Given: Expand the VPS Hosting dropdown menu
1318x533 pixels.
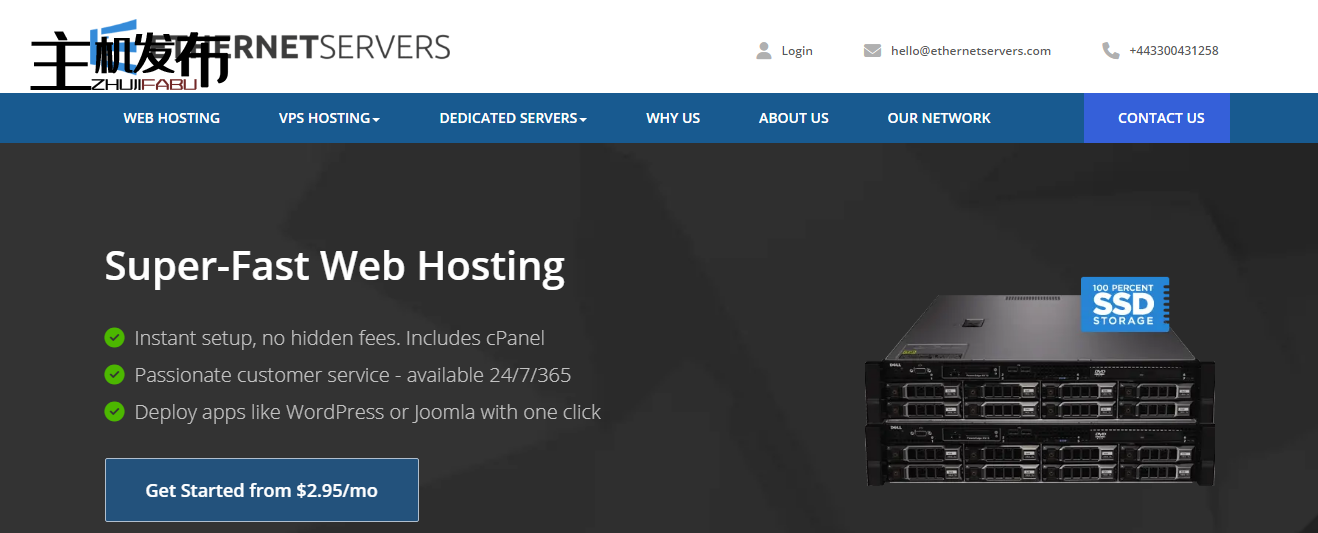Looking at the screenshot, I should pos(329,118).
